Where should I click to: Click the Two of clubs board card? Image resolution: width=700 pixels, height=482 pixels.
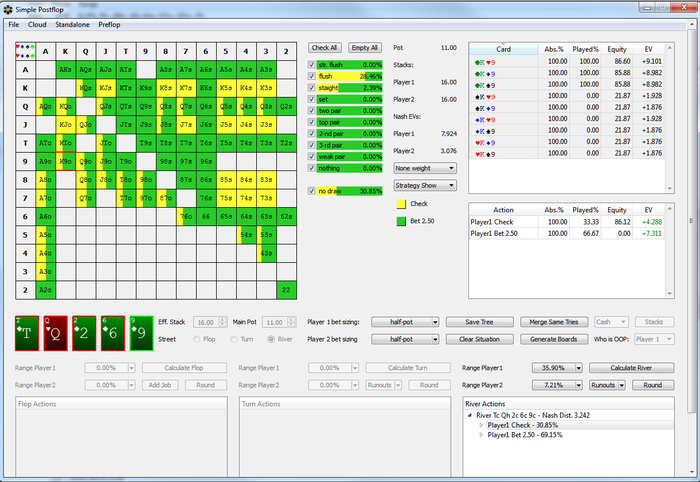84,333
